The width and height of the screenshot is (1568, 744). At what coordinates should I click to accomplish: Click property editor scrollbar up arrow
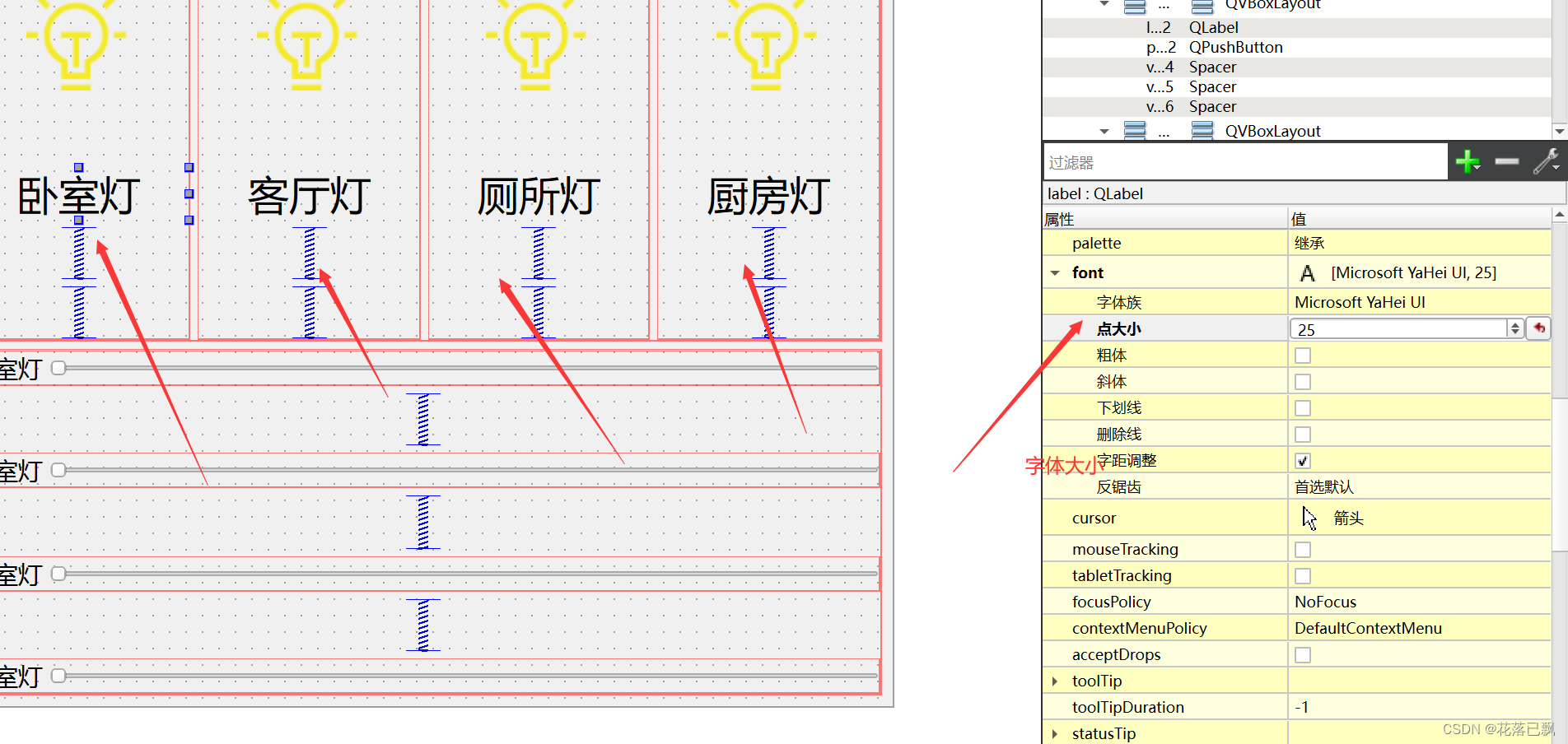tap(1559, 215)
